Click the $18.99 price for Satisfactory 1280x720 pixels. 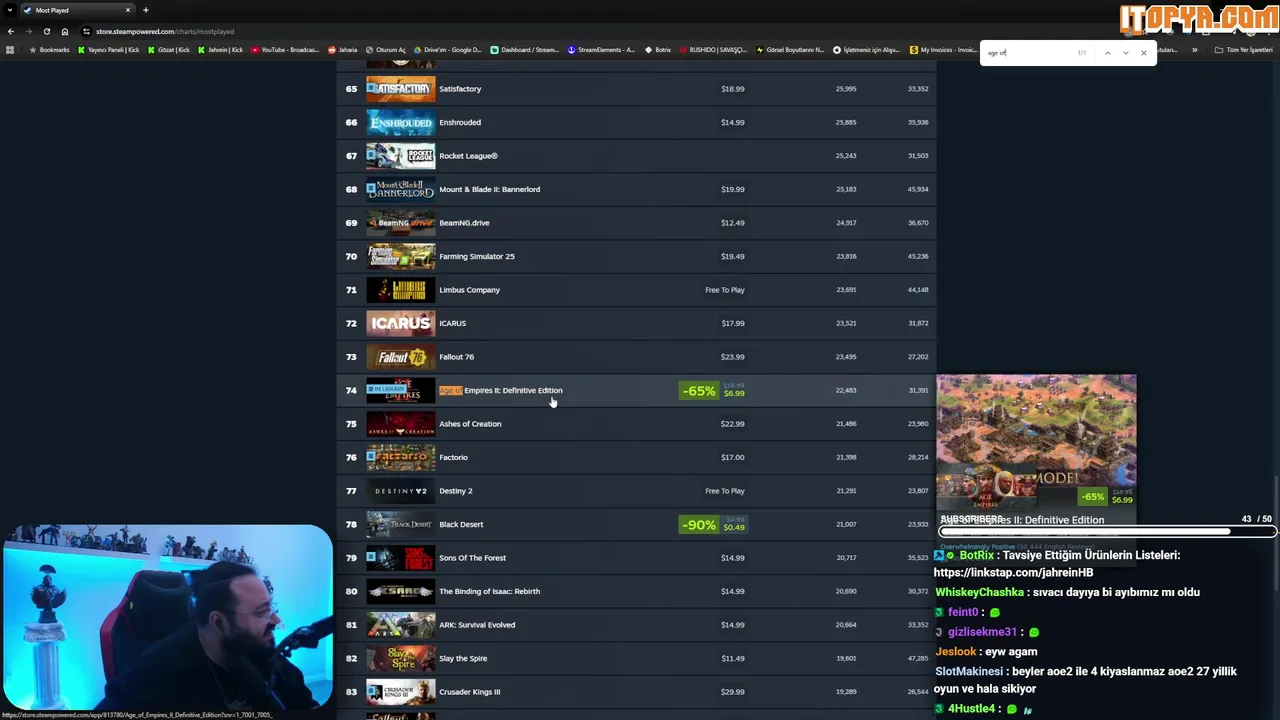[732, 89]
